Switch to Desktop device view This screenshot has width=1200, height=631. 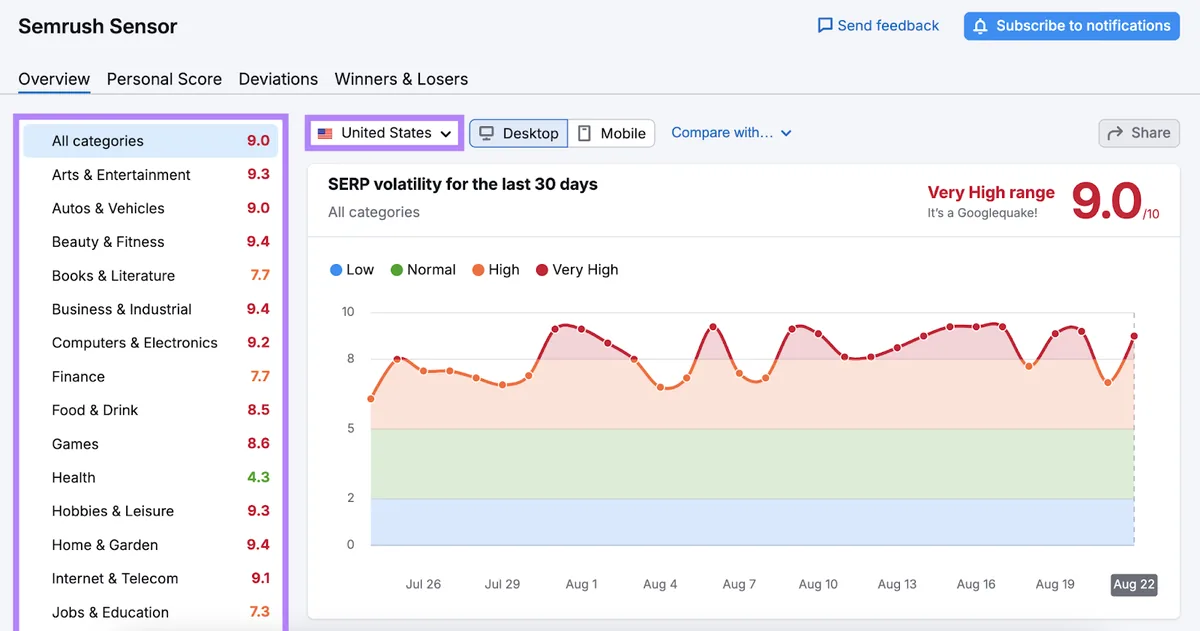click(x=519, y=133)
